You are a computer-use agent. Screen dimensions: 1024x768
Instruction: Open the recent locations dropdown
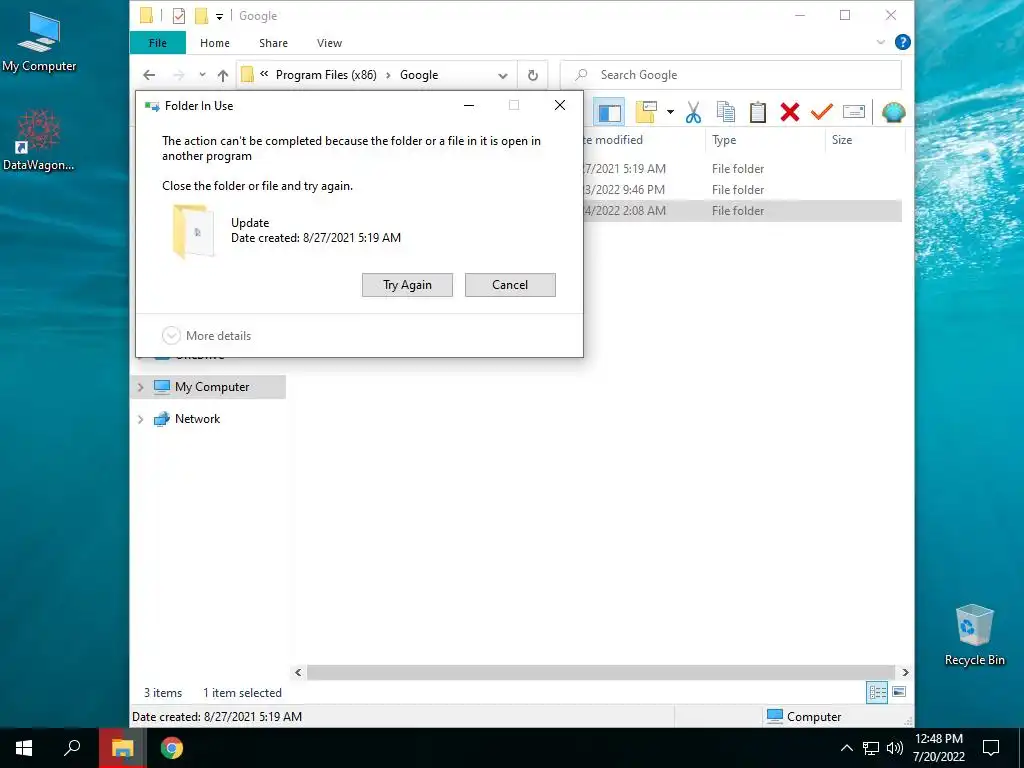pos(202,75)
